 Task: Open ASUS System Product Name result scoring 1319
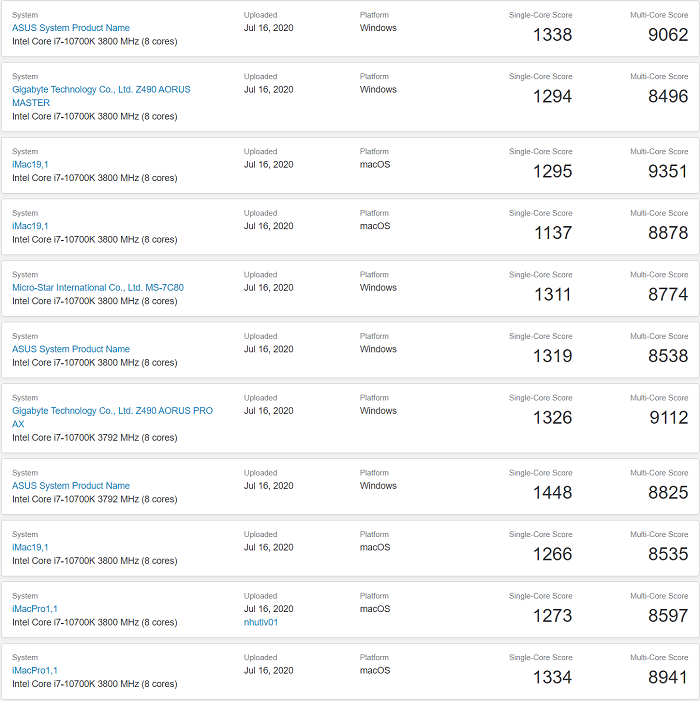70,349
